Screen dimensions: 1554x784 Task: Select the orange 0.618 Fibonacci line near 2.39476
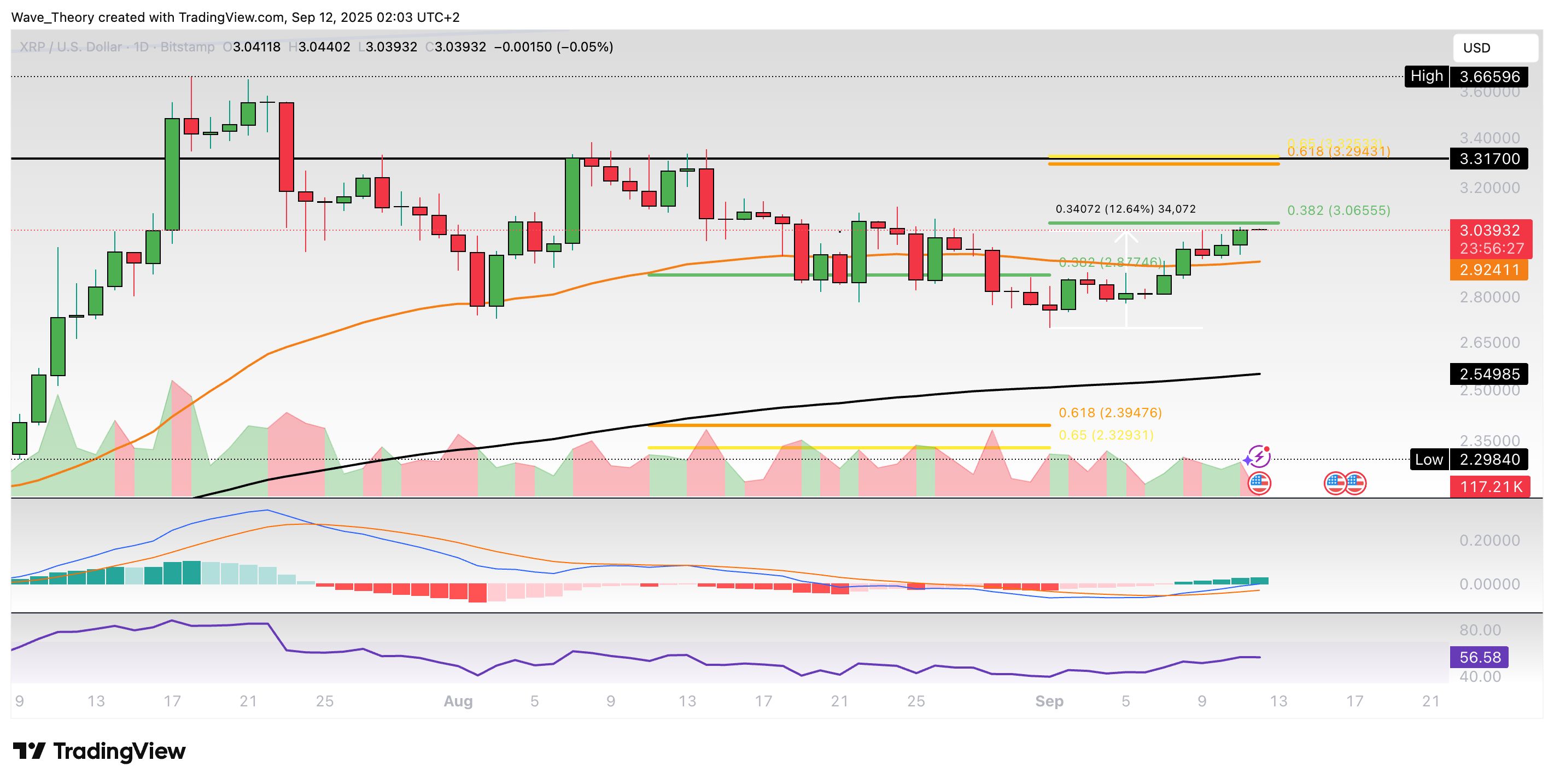[849, 426]
